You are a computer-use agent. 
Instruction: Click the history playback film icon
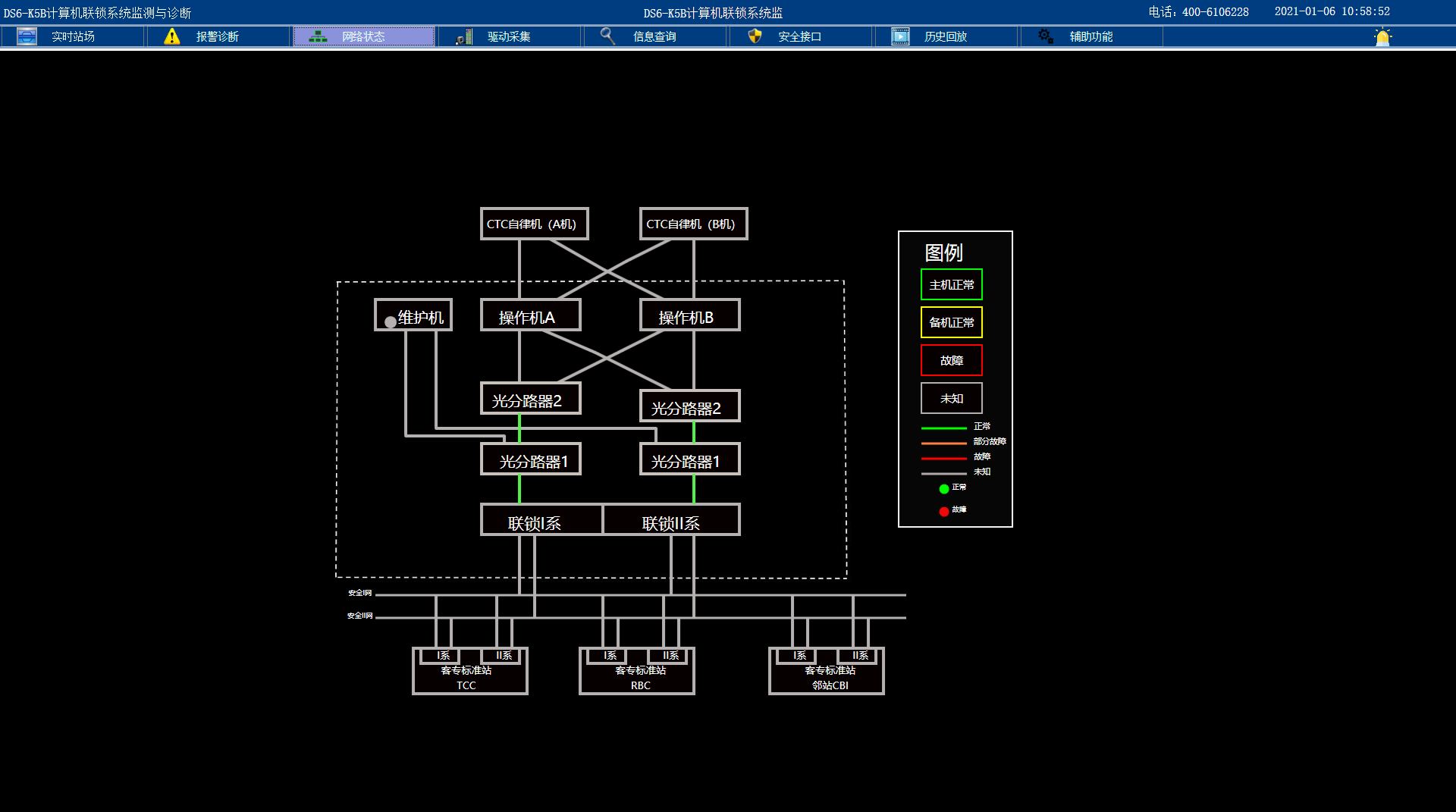pyautogui.click(x=900, y=36)
